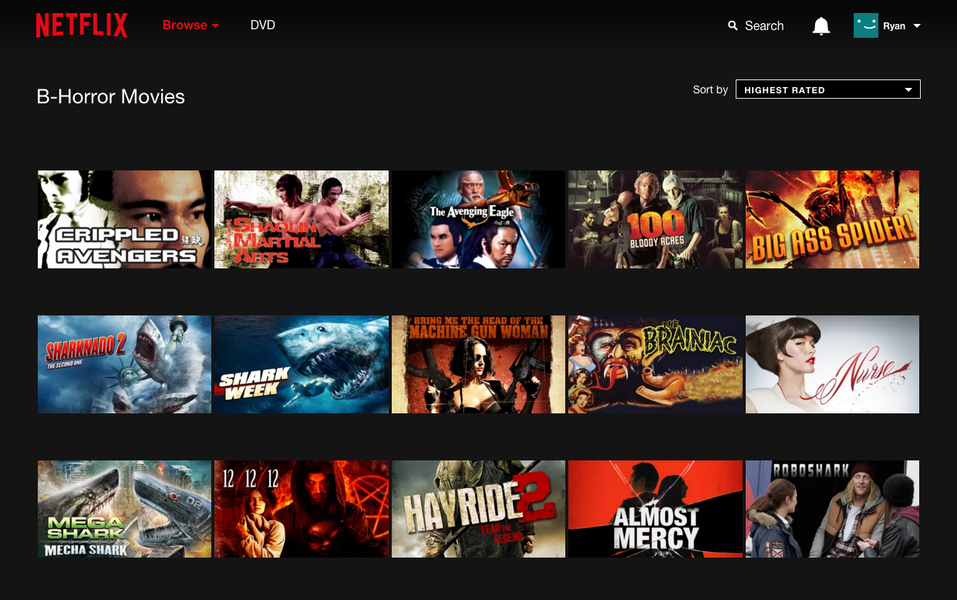Open Mega Shark vs Mecha Shark

click(123, 508)
